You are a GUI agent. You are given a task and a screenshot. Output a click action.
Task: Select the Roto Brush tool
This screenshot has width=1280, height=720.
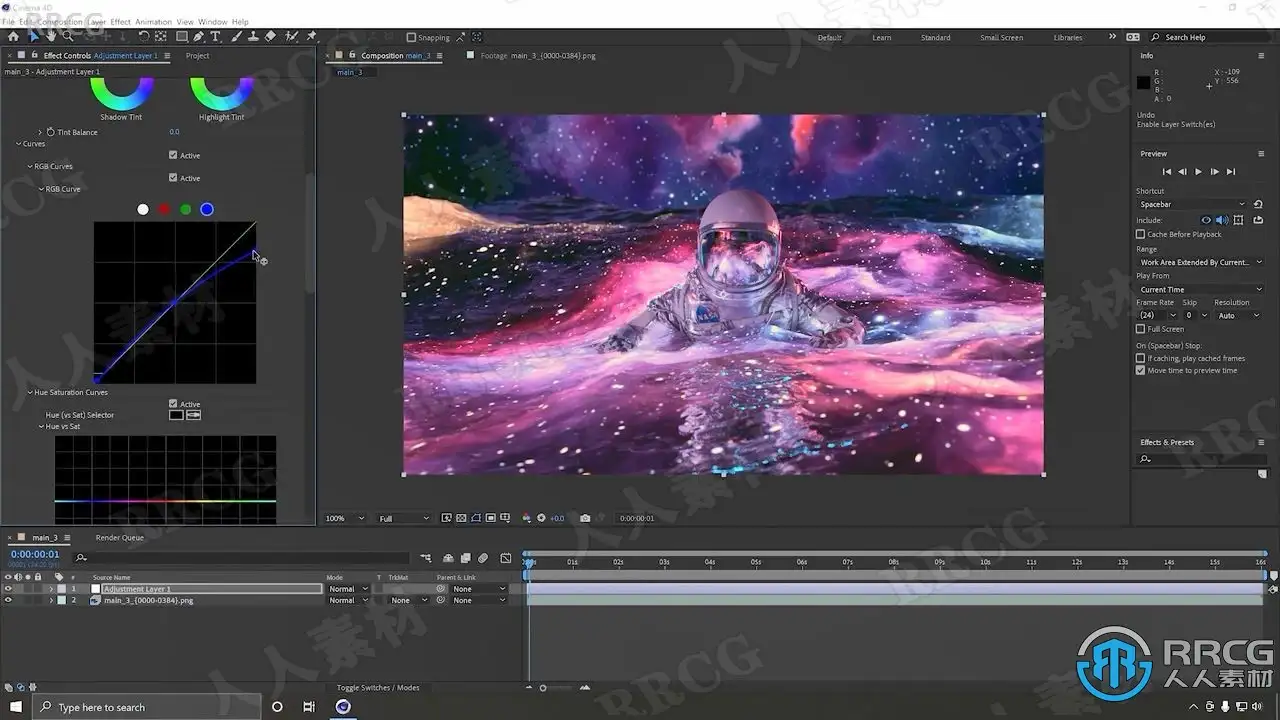click(x=292, y=37)
